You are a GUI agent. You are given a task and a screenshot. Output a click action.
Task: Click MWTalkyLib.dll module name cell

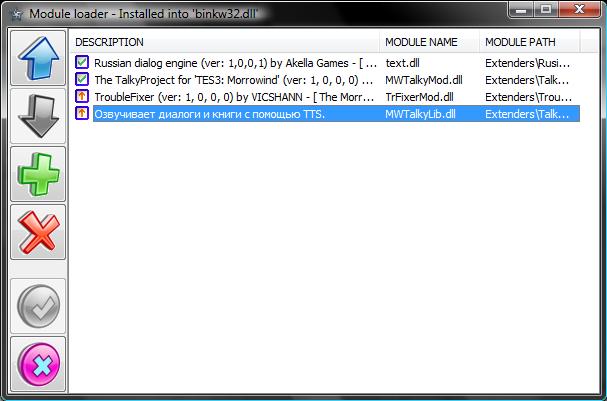[420, 114]
